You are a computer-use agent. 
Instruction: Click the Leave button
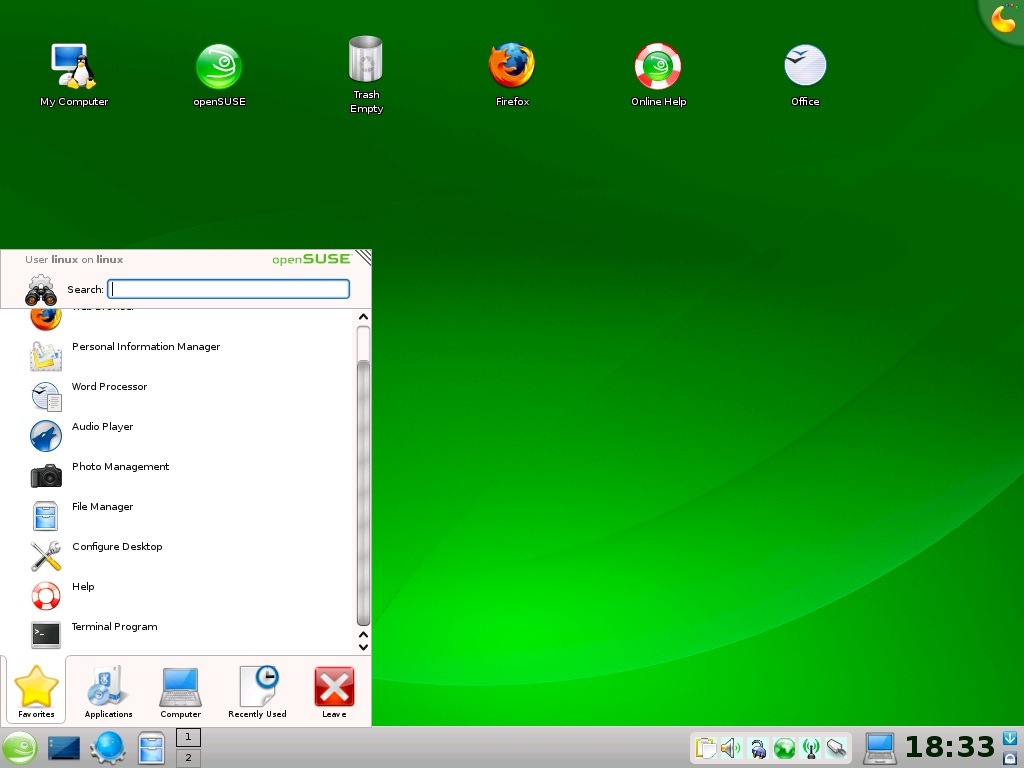(x=333, y=692)
